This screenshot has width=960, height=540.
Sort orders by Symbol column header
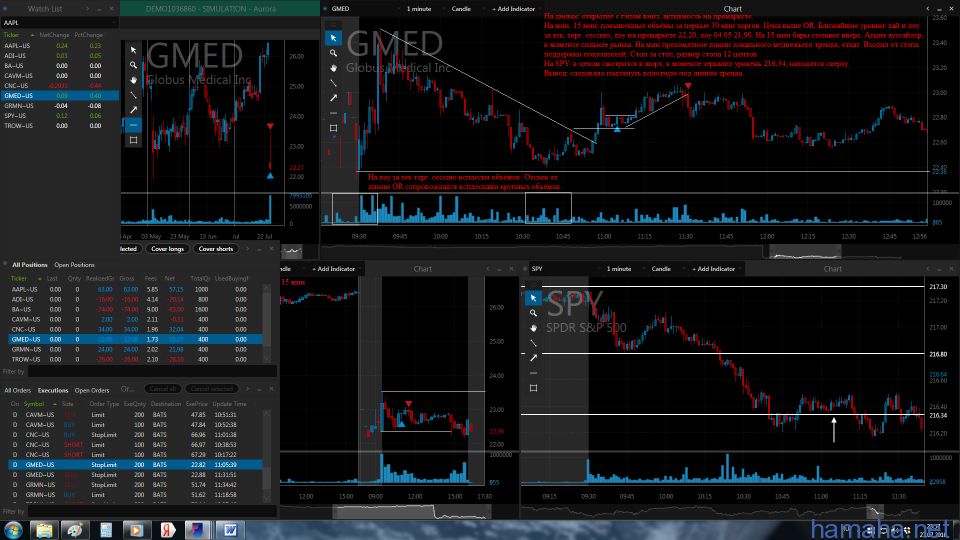click(34, 404)
